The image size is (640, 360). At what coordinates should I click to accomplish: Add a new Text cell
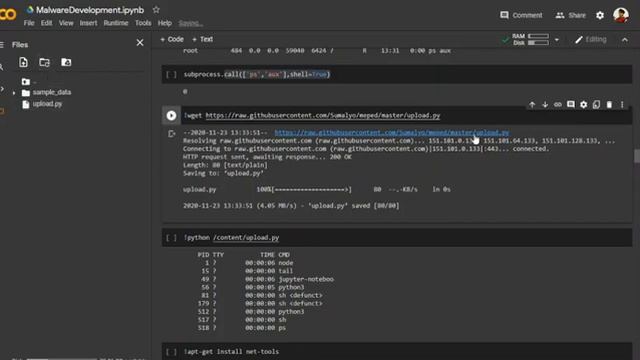[202, 39]
